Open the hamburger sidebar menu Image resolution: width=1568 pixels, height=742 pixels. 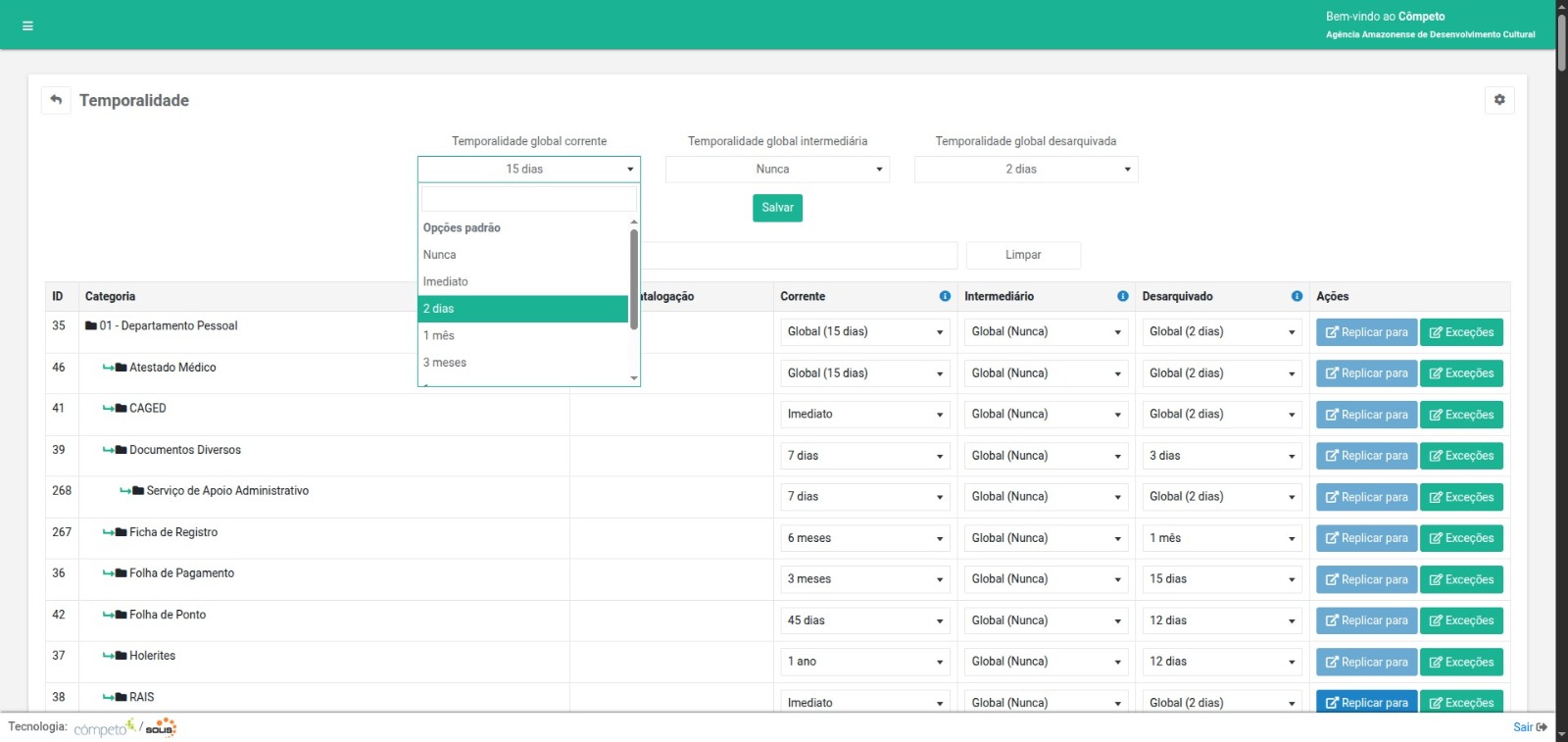[x=27, y=26]
